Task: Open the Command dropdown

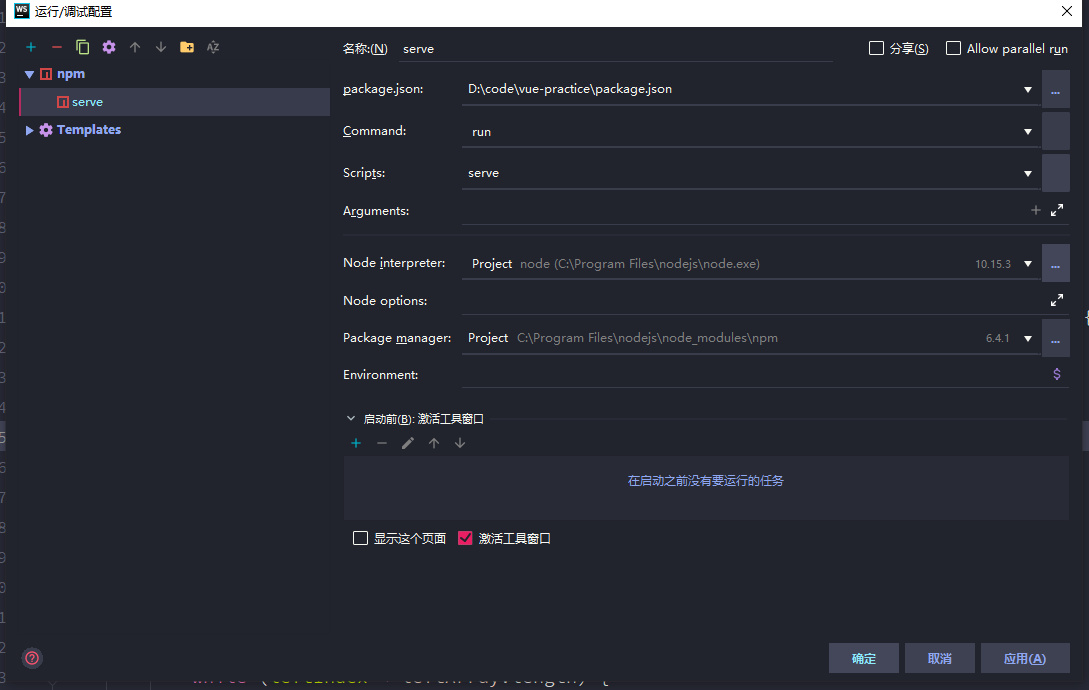Action: (1028, 130)
